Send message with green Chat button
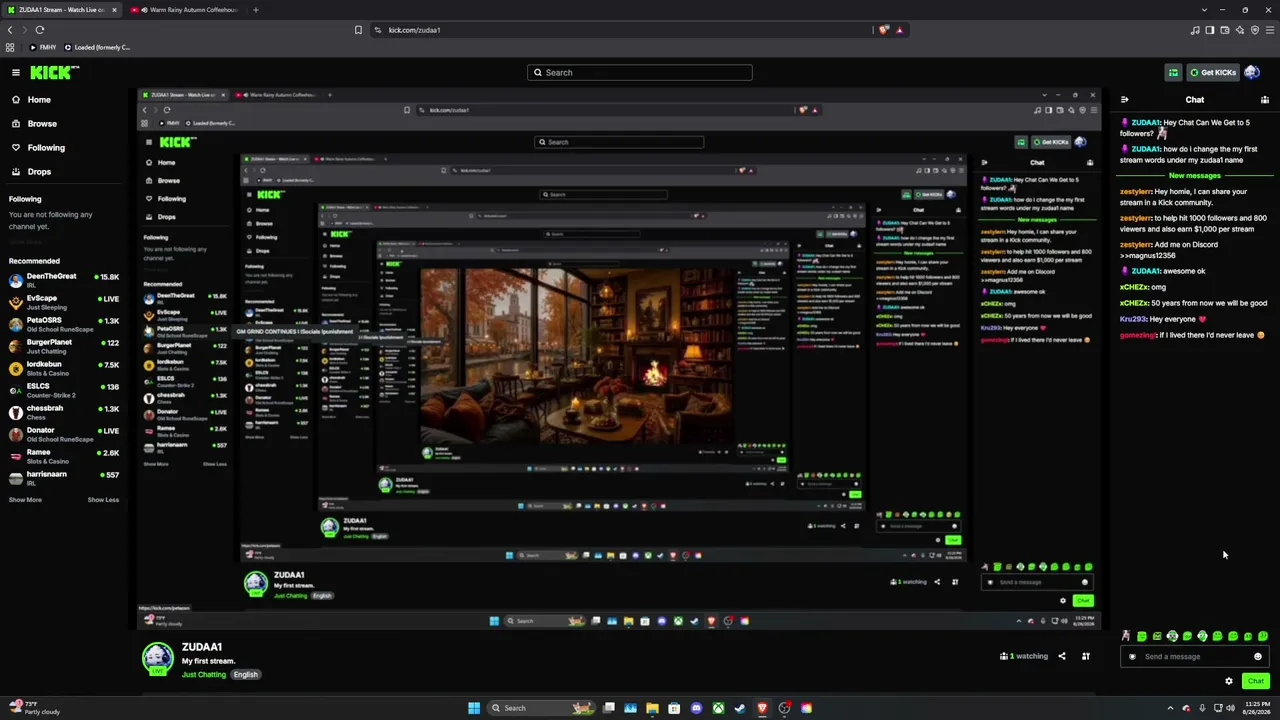Screen dimensions: 1280x720 (x=1256, y=681)
